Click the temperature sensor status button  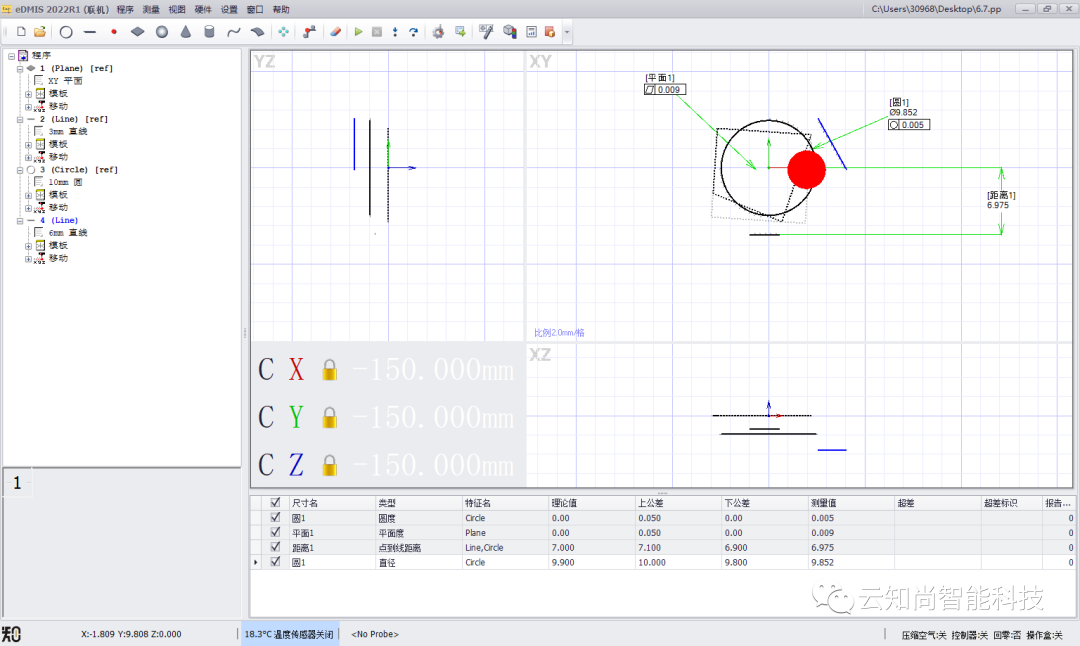click(290, 634)
